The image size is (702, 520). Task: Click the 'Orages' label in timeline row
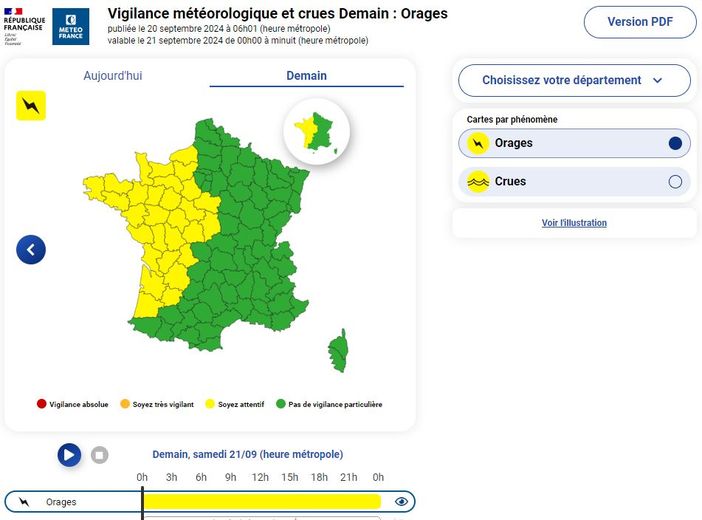click(61, 502)
